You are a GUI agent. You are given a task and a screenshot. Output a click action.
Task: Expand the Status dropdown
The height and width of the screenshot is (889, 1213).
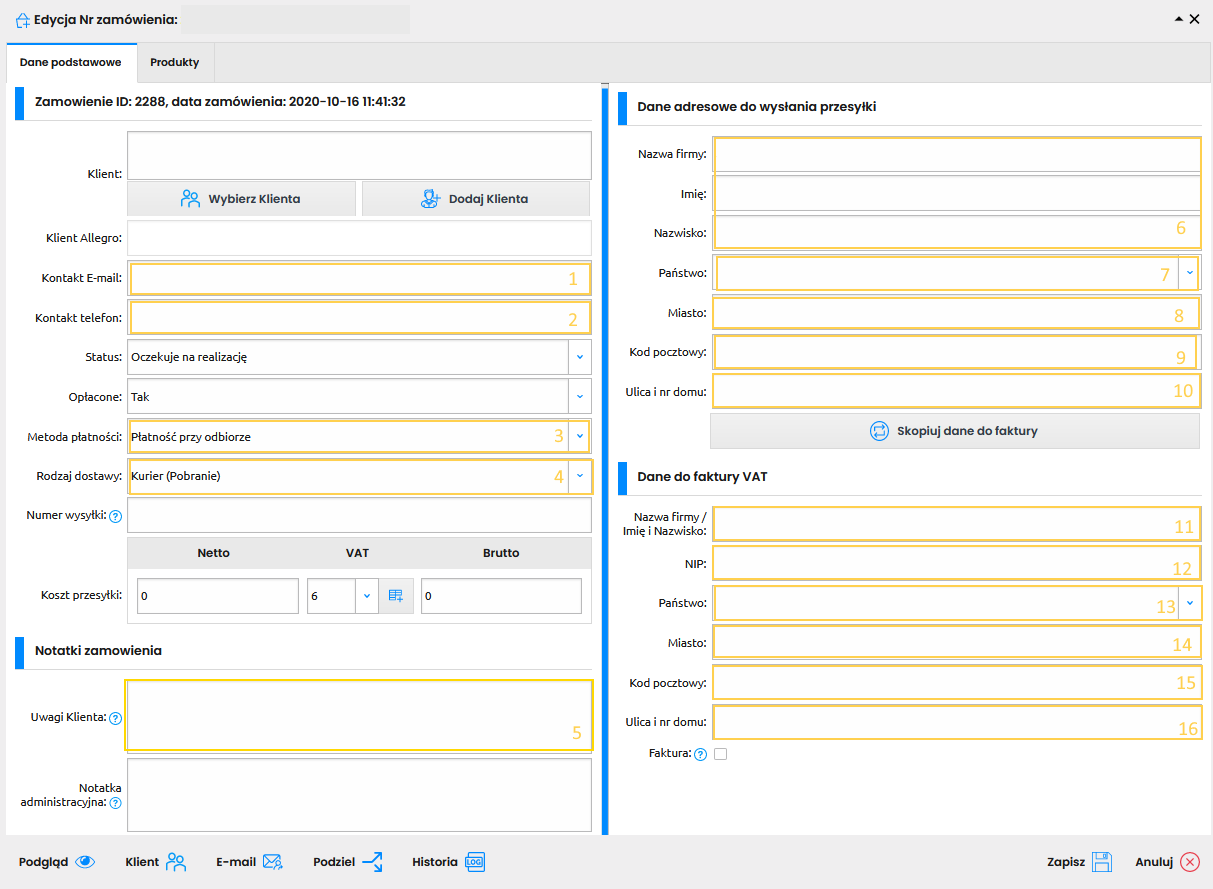pyautogui.click(x=579, y=357)
